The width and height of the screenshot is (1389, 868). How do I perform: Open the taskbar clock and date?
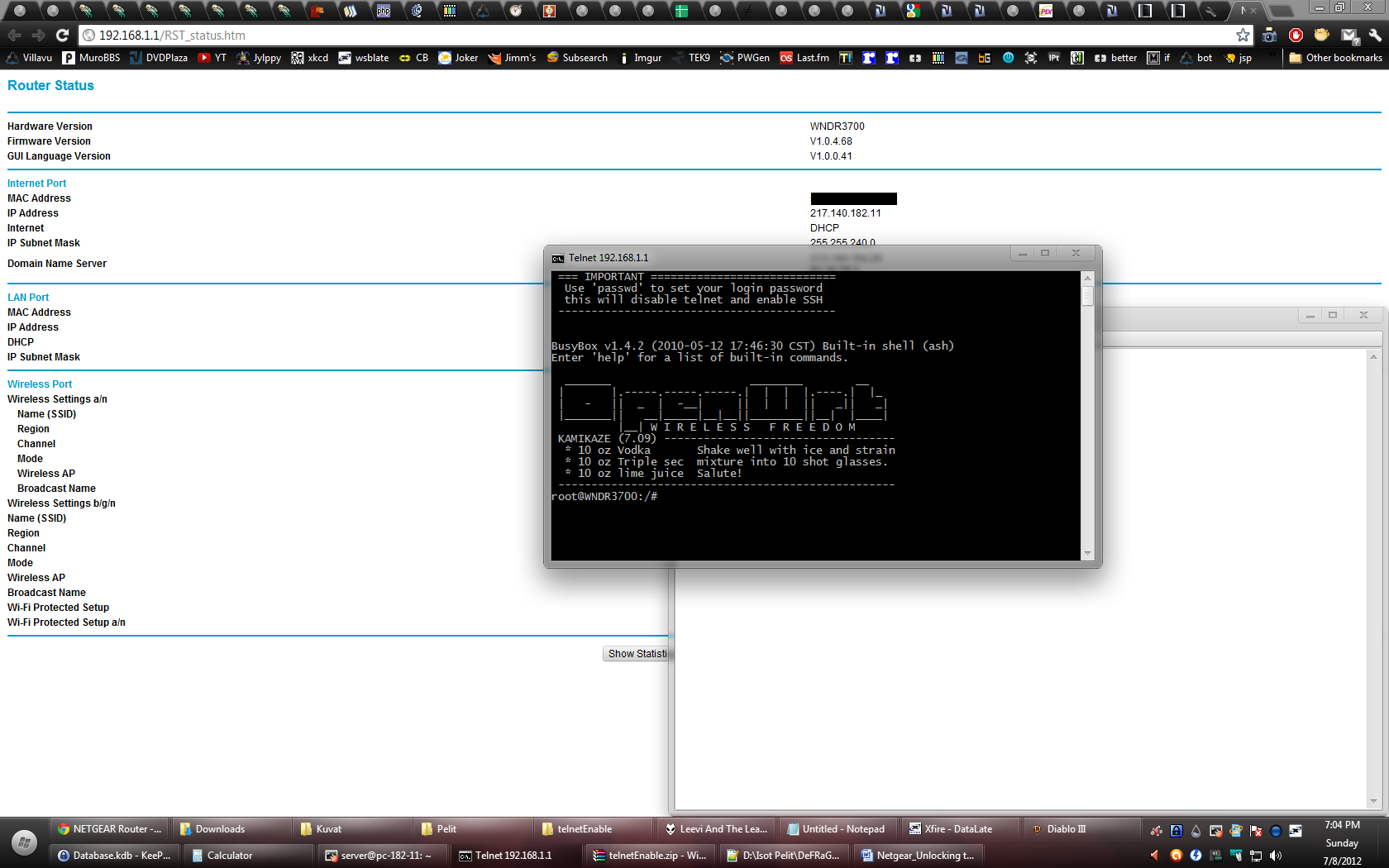[1342, 843]
